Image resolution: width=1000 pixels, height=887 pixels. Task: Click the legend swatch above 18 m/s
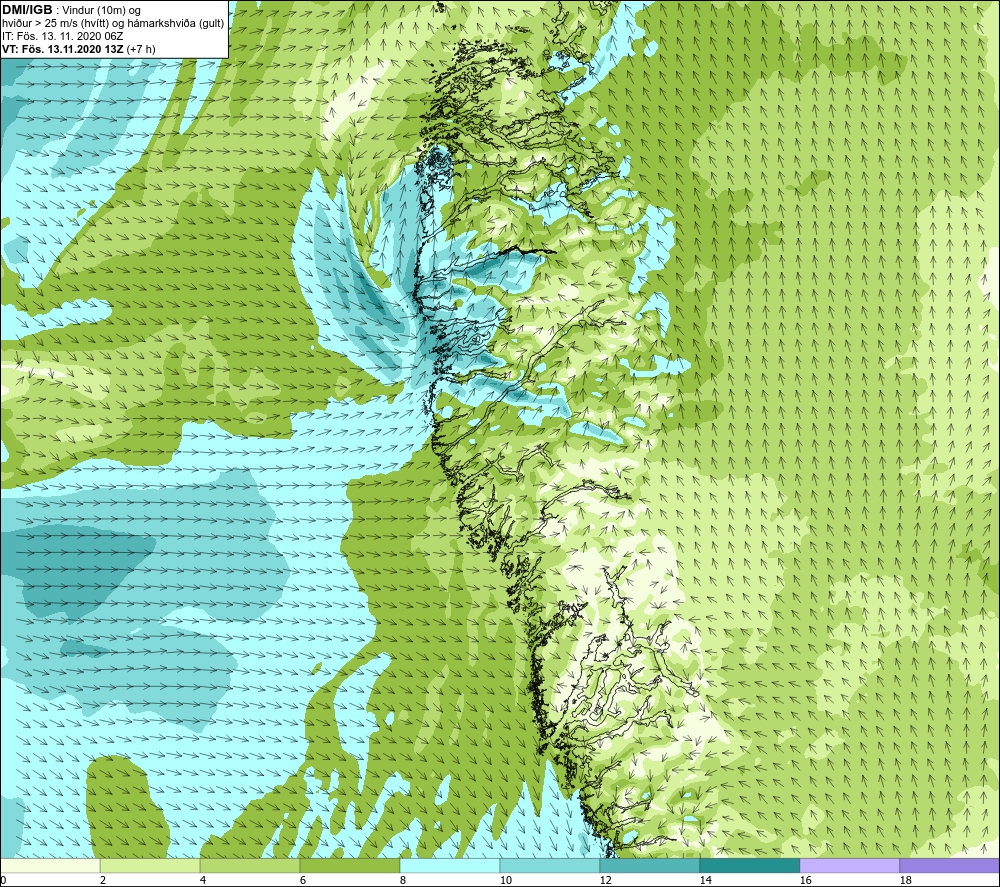click(x=949, y=866)
